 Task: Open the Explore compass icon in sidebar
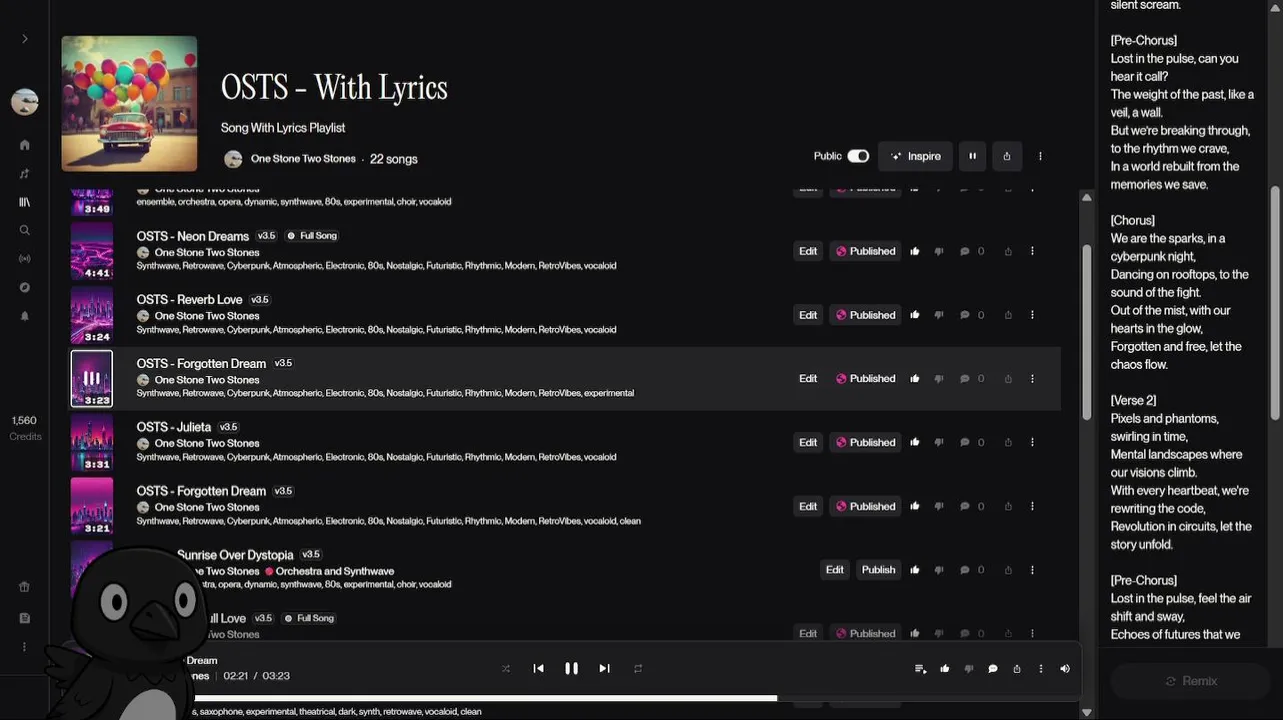(25, 287)
